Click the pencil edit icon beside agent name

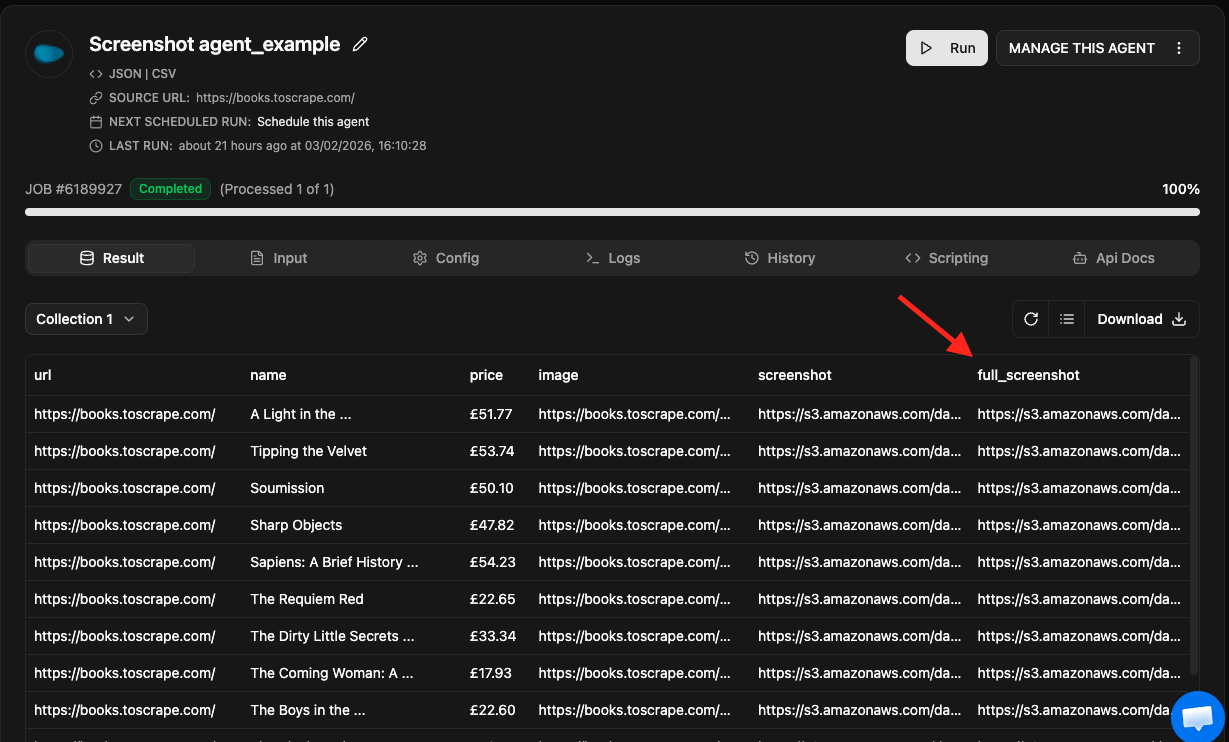[x=360, y=44]
